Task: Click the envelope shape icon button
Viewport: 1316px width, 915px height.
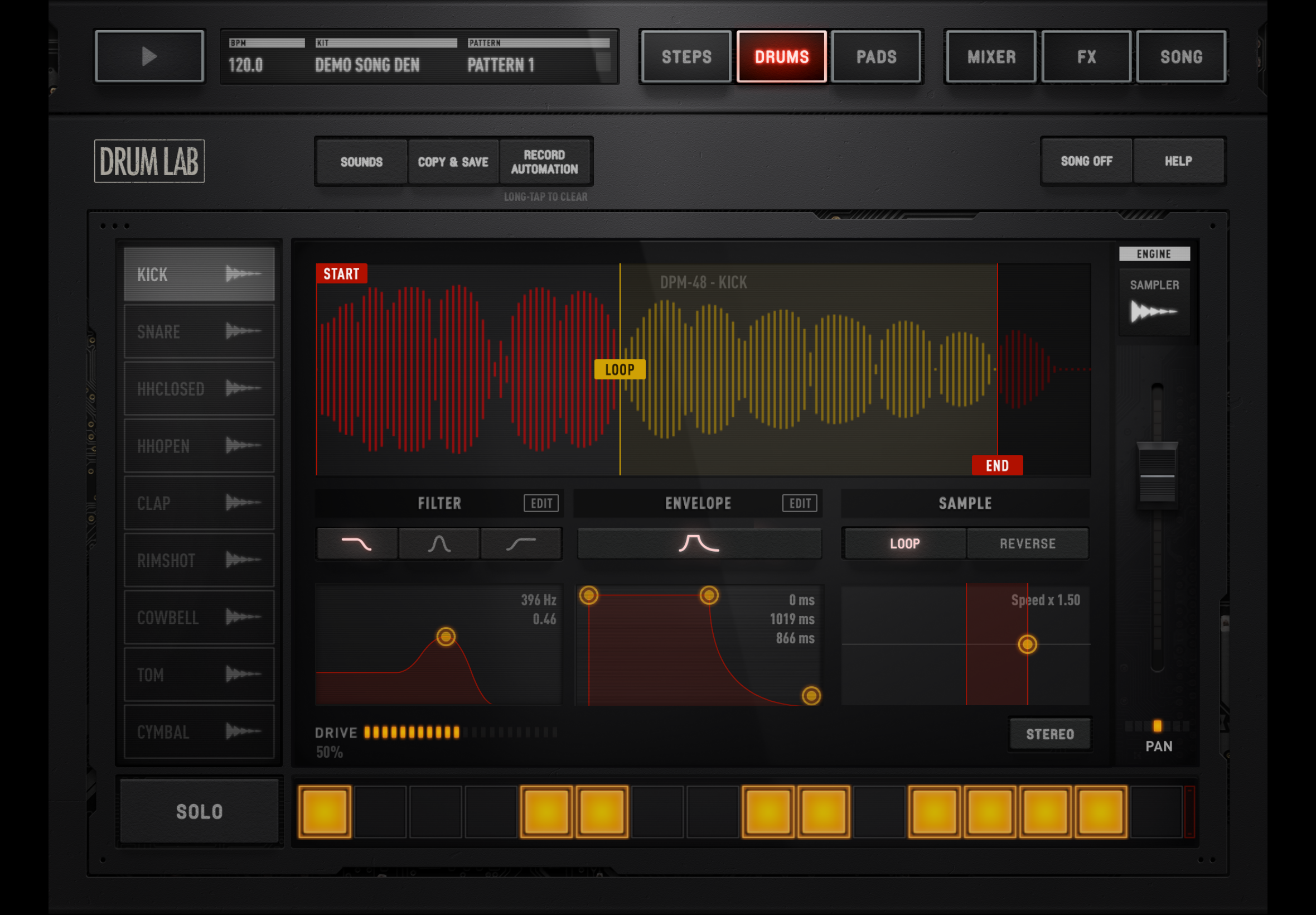Action: pyautogui.click(x=699, y=543)
